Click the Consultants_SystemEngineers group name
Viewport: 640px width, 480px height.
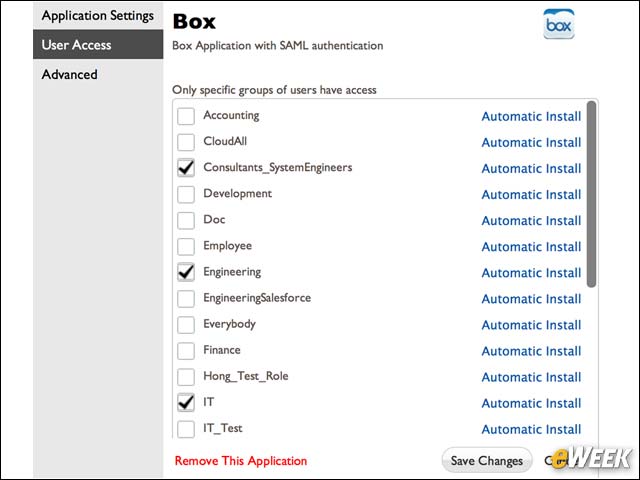click(x=278, y=168)
